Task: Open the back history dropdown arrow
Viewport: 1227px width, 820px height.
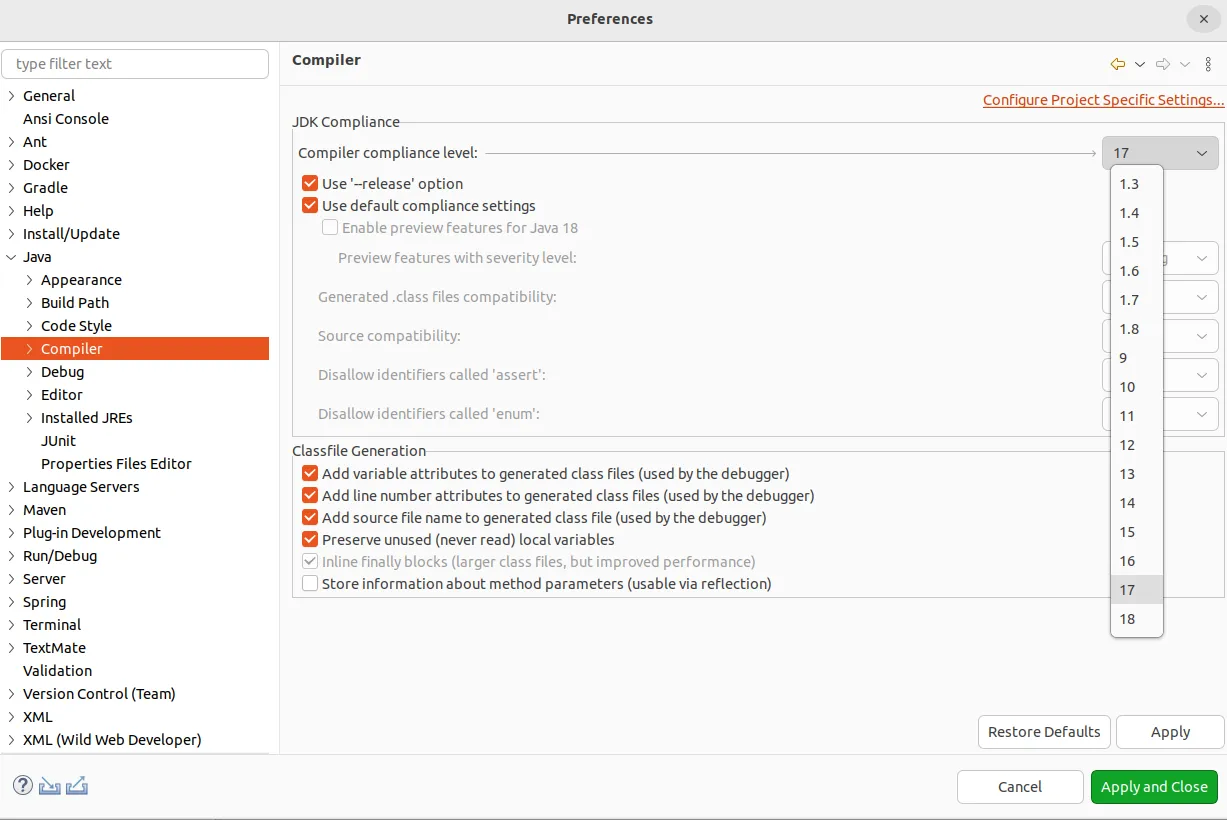Action: tap(1139, 64)
